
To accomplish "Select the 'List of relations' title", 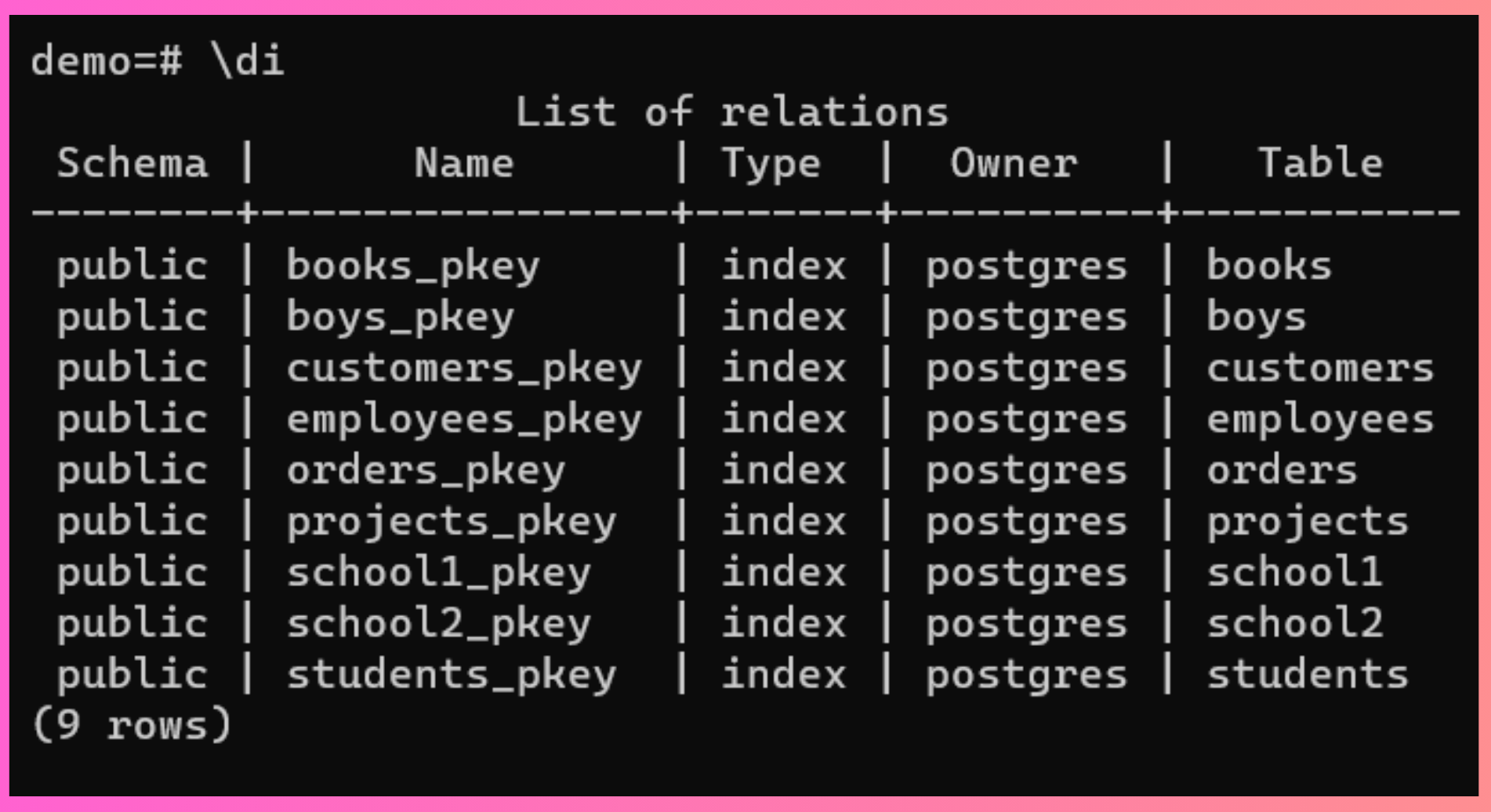I will 731,111.
